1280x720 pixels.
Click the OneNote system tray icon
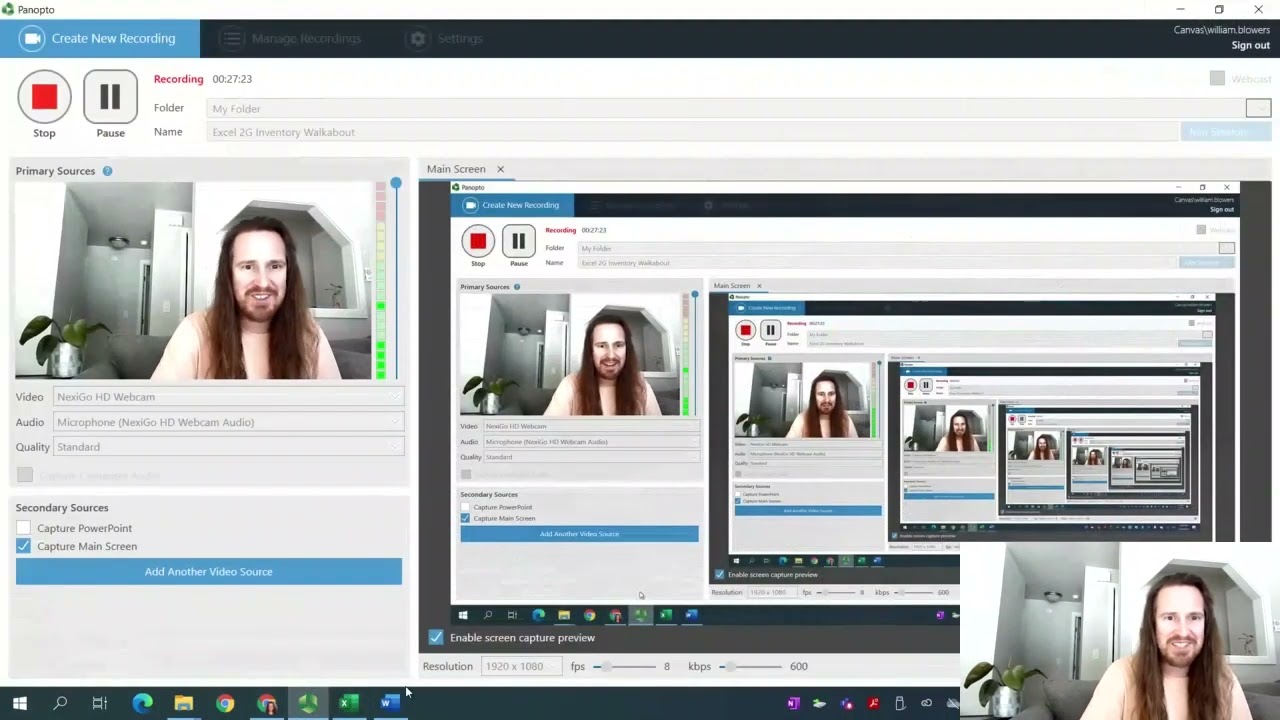pyautogui.click(x=793, y=703)
